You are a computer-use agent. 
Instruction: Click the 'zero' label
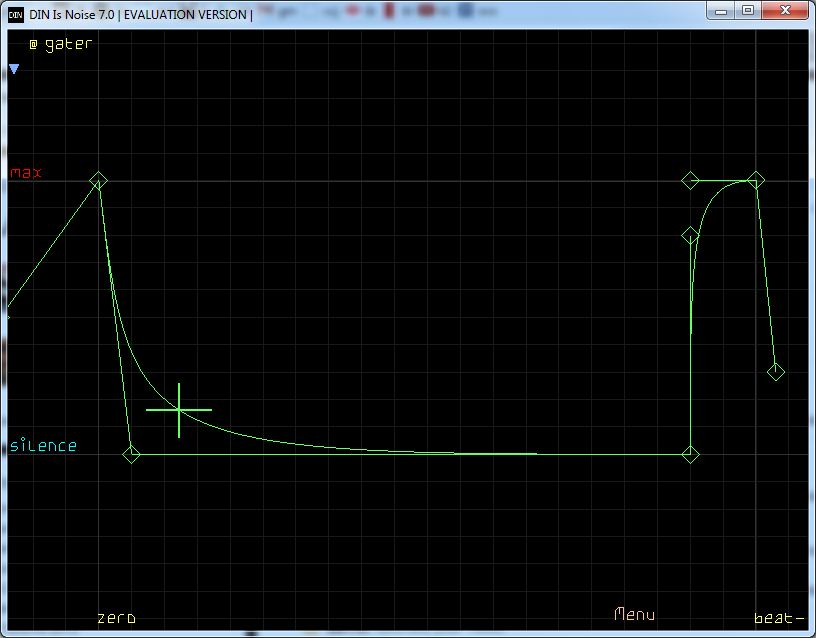(x=116, y=618)
